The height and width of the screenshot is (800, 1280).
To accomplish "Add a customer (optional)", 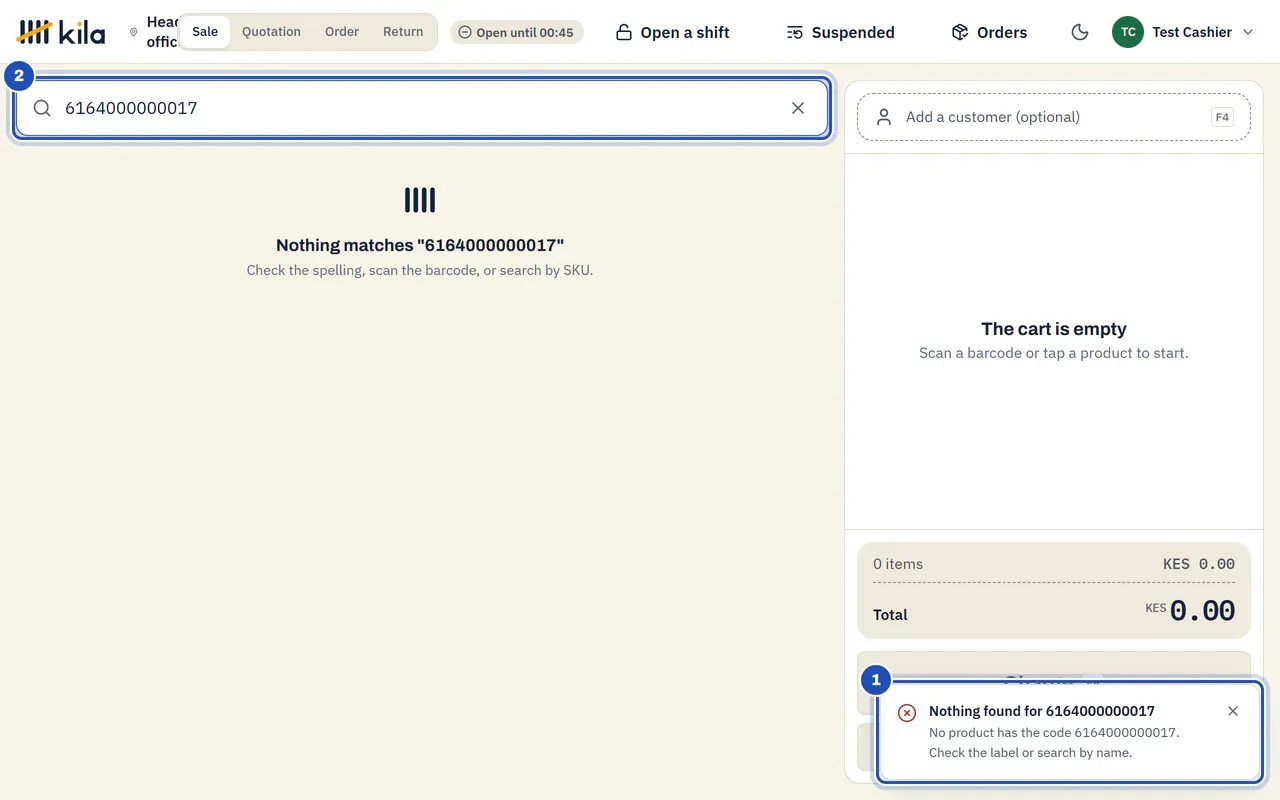I will pyautogui.click(x=1054, y=117).
